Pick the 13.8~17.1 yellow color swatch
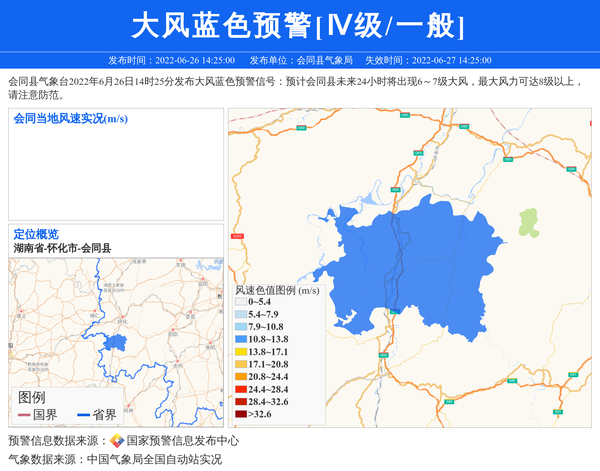This screenshot has width=600, height=471. point(241,352)
